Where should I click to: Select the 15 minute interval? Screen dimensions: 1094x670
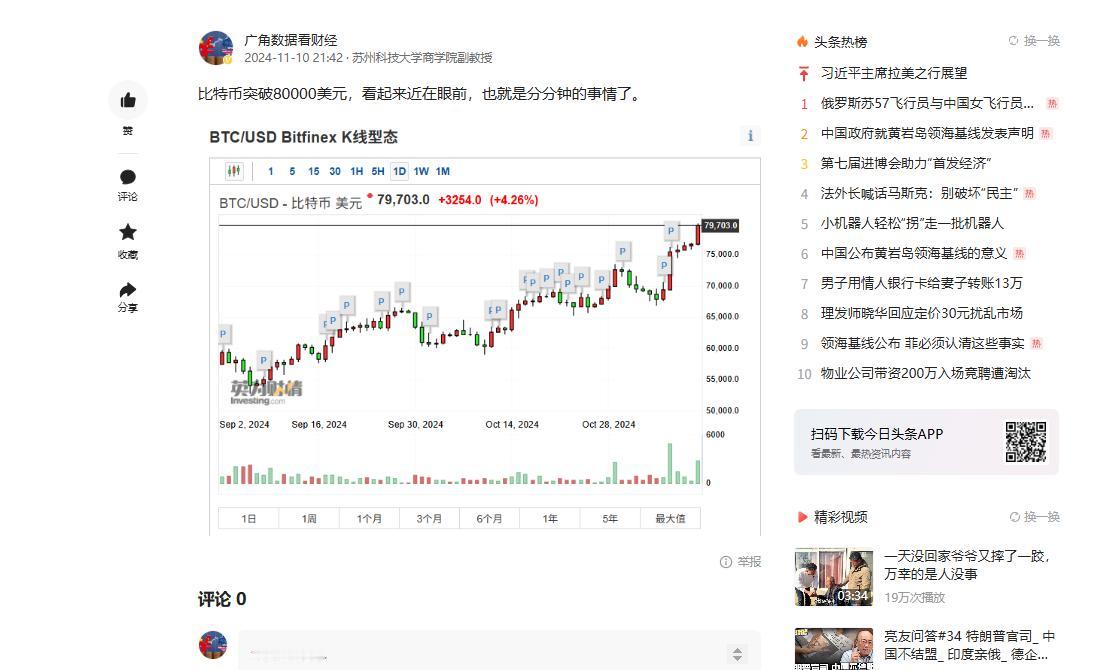coord(314,171)
